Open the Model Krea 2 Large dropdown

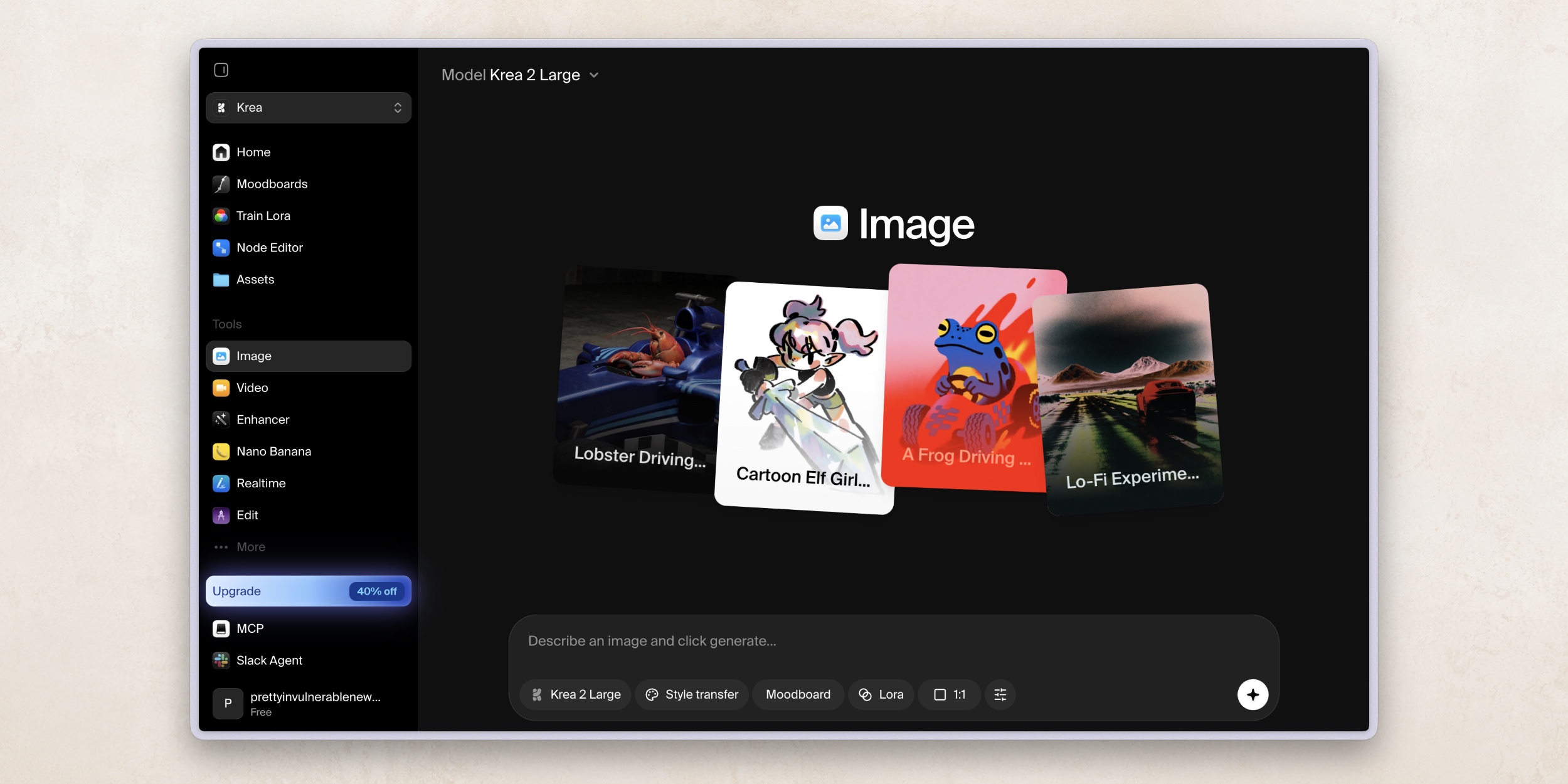pos(520,75)
